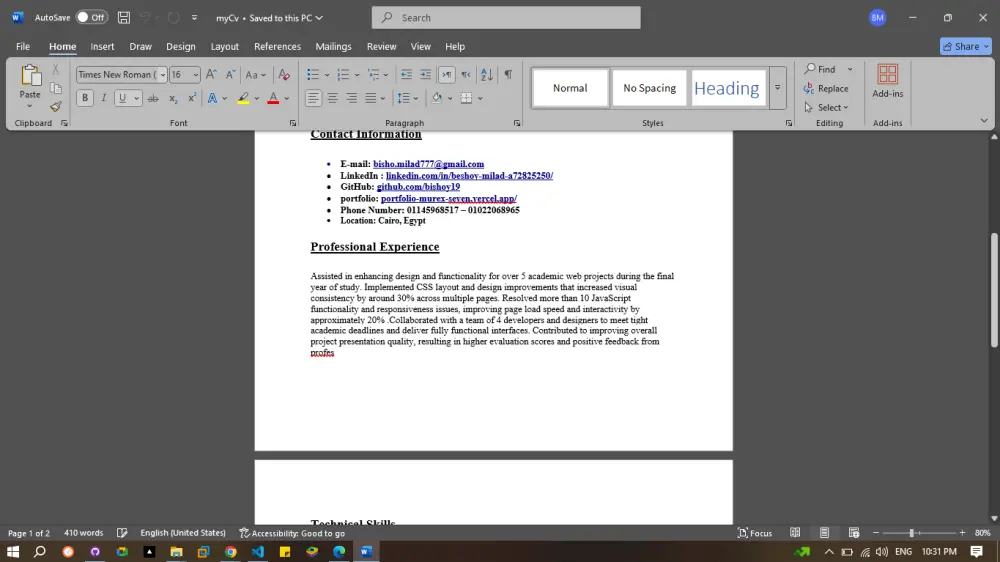Screen dimensions: 1000x562
Task: Click Replace in Editing group
Action: point(827,88)
